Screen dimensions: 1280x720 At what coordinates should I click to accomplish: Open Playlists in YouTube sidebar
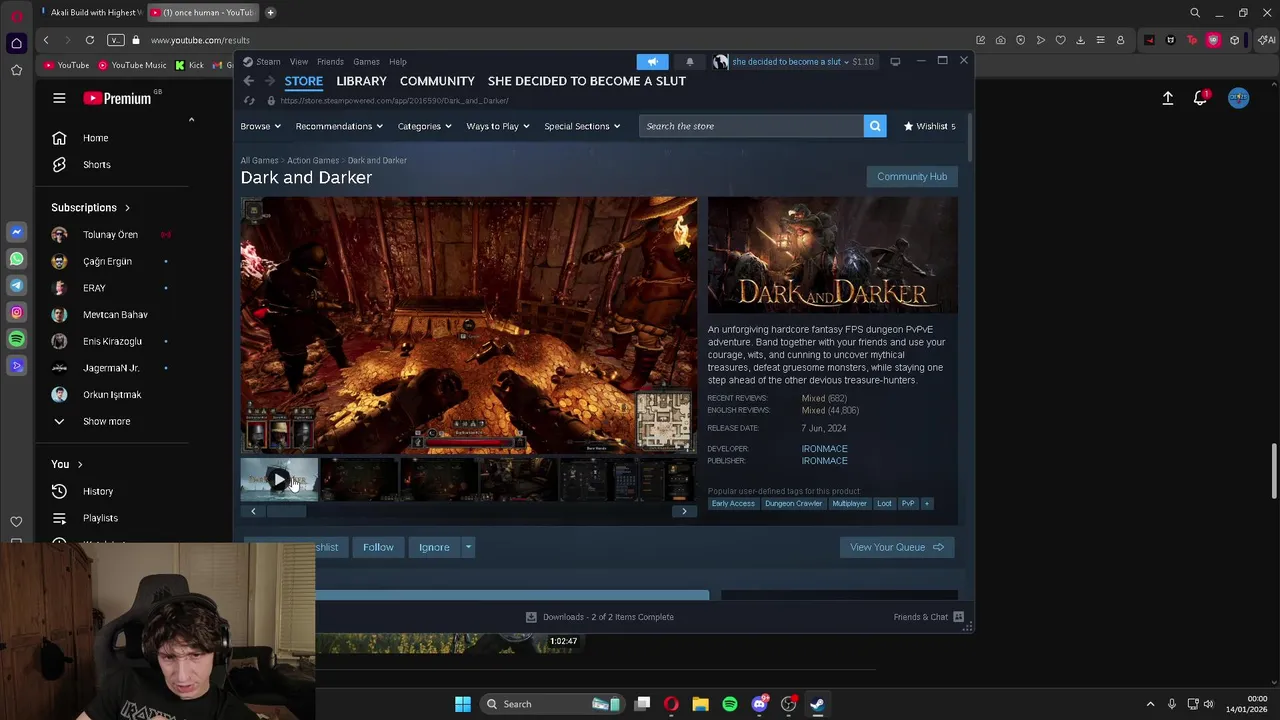pyautogui.click(x=100, y=518)
